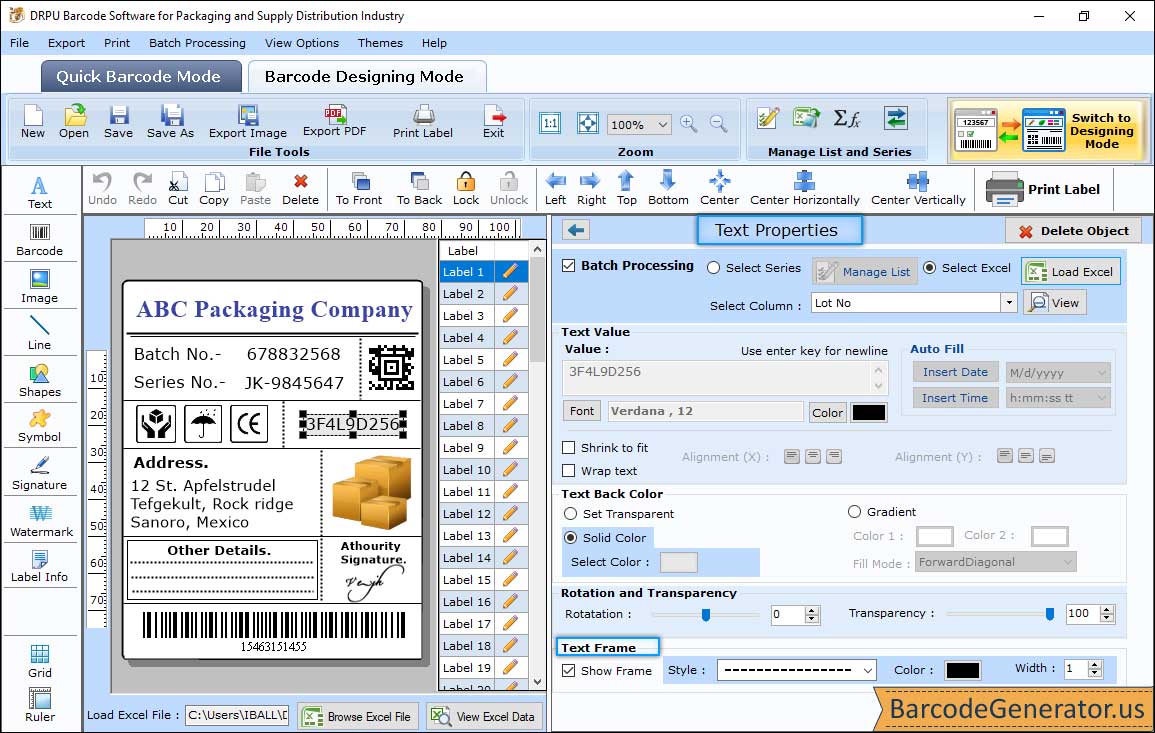Click fit-to-window zoom icon
1155x733 pixels.
pyautogui.click(x=588, y=123)
